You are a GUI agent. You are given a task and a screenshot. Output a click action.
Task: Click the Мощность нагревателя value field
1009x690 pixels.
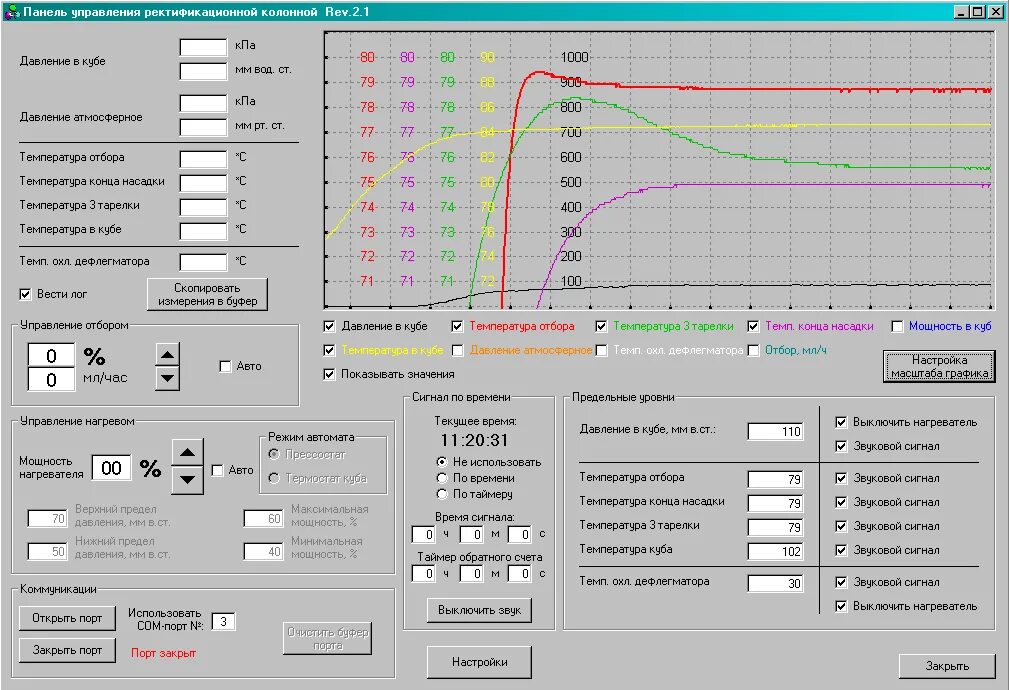click(111, 468)
